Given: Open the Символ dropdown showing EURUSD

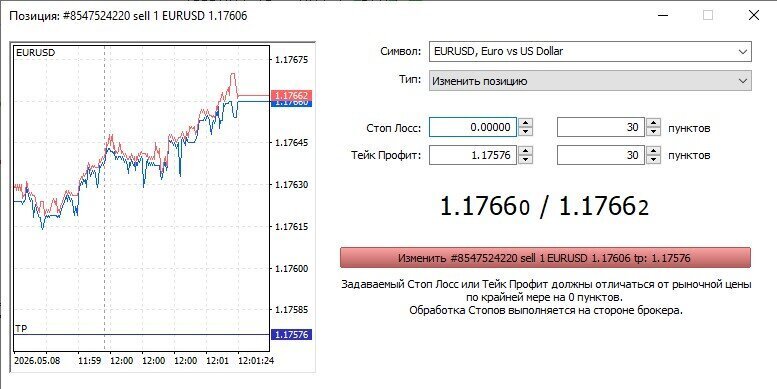Looking at the screenshot, I should (x=590, y=52).
